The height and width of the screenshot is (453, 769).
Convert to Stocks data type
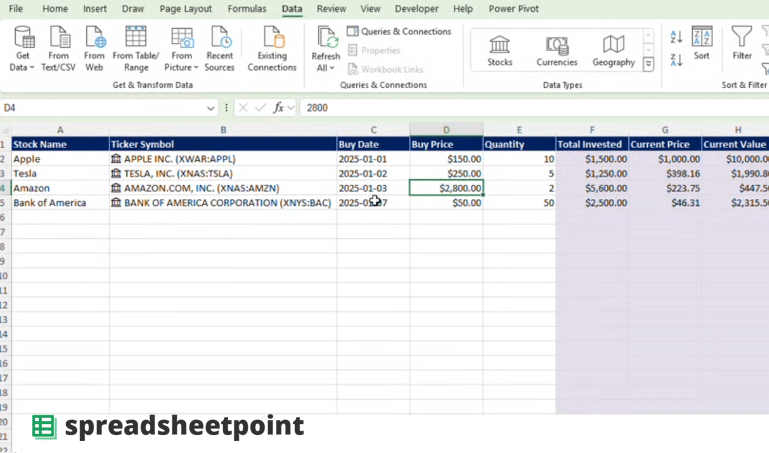coord(500,51)
